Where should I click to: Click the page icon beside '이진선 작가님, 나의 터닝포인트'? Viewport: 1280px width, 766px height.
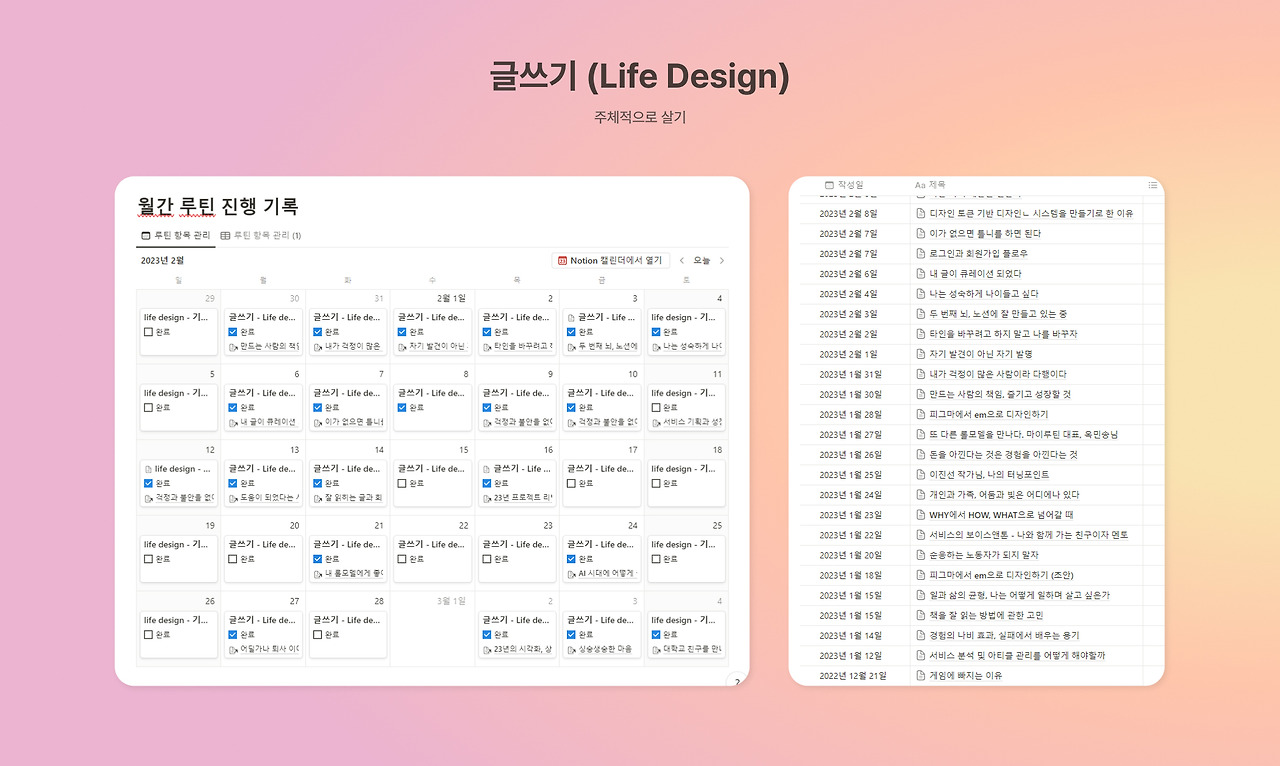(921, 475)
